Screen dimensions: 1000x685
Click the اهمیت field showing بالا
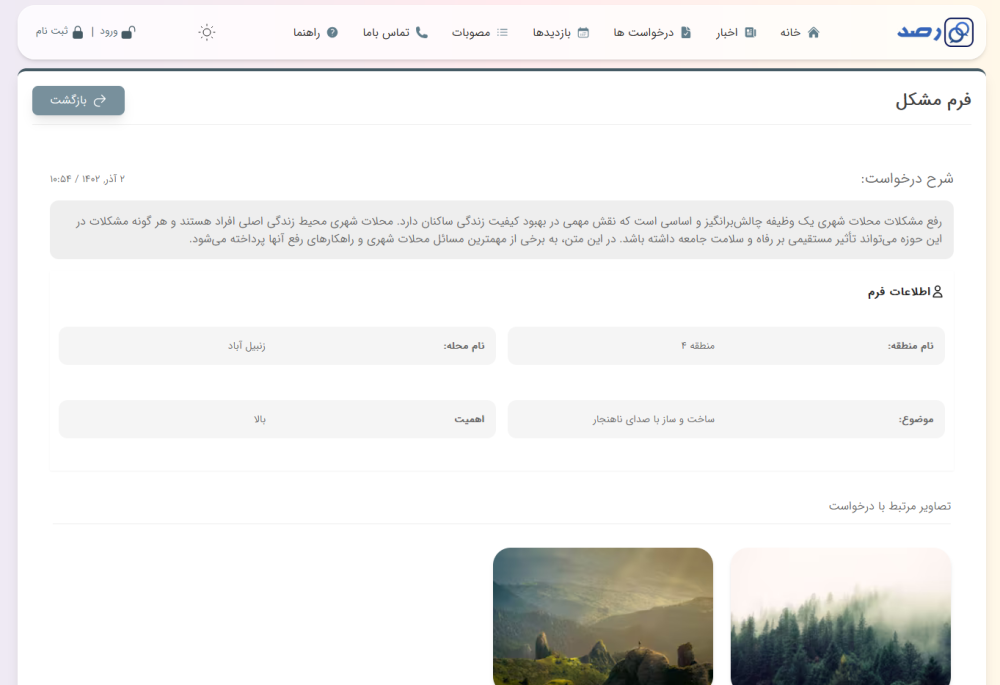[x=277, y=419]
